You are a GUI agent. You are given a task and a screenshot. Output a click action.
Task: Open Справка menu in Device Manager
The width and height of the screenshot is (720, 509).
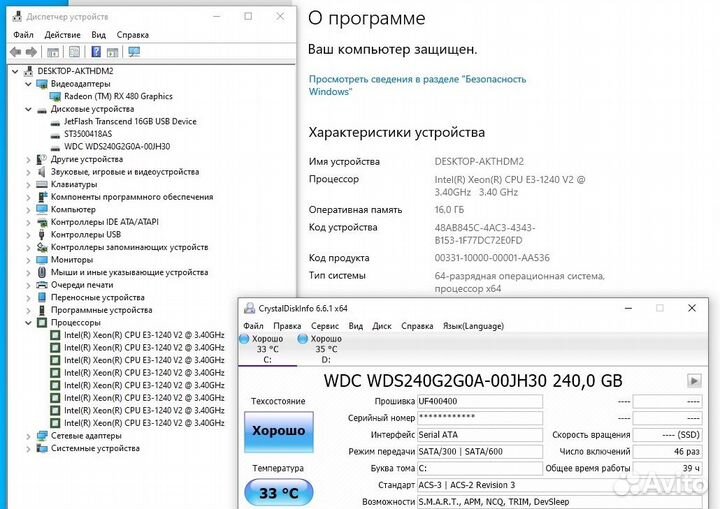pyautogui.click(x=133, y=35)
